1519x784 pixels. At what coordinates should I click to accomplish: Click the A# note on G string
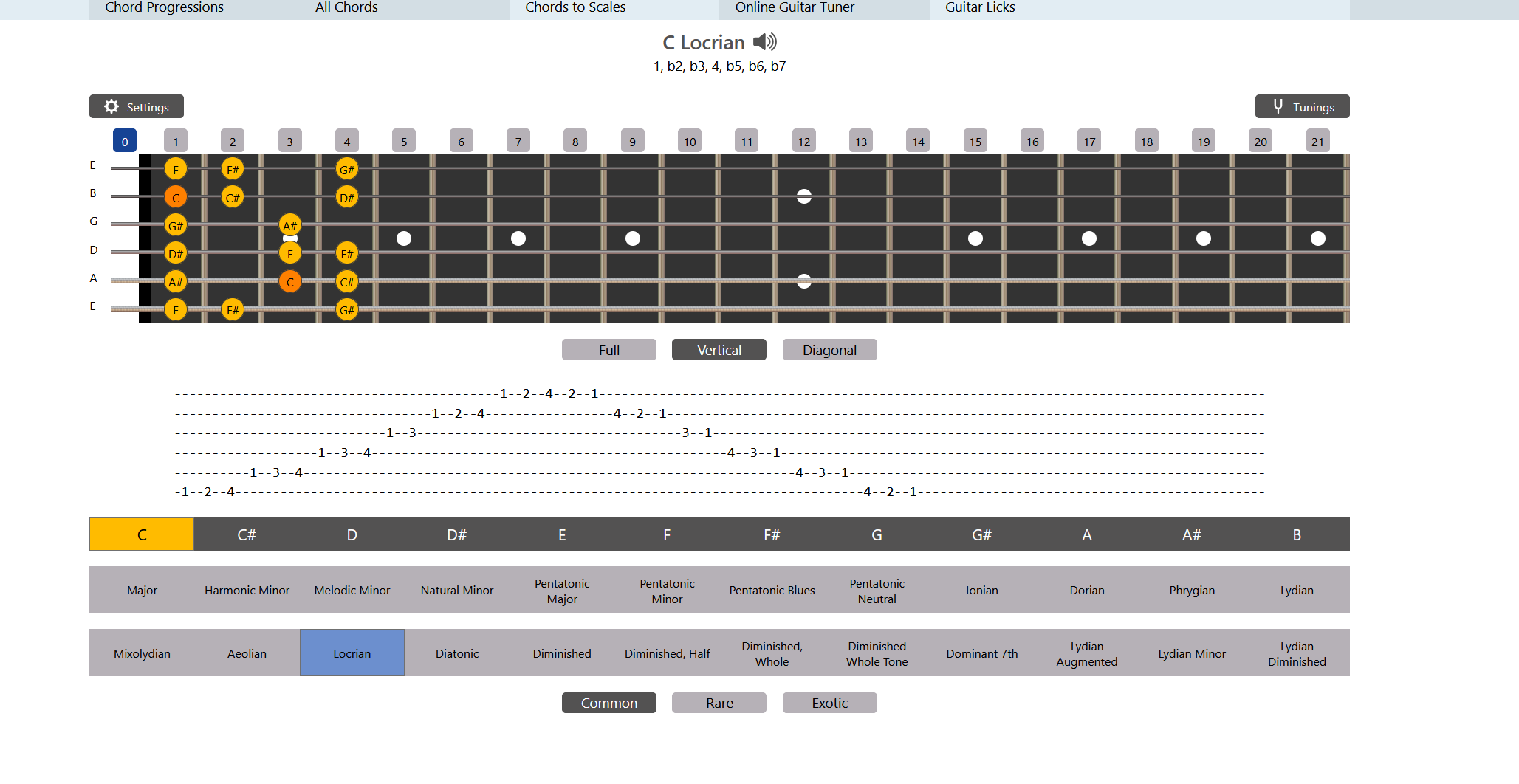pyautogui.click(x=290, y=225)
